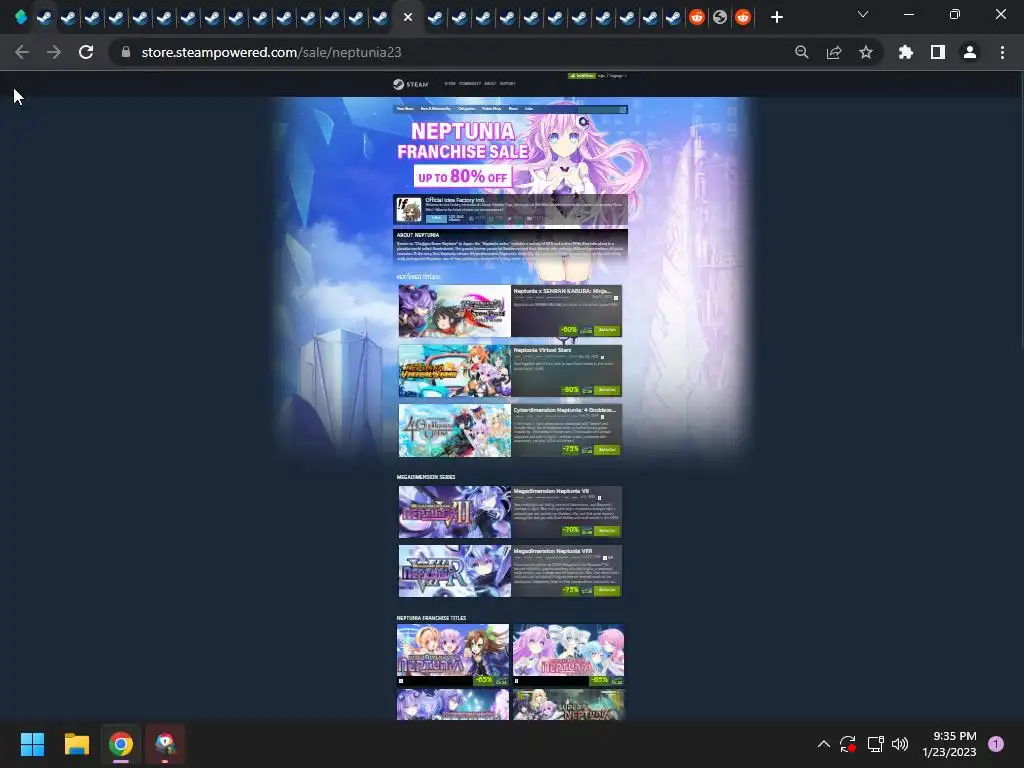Close the active tab with the X
This screenshot has height=768, width=1024.
[408, 18]
